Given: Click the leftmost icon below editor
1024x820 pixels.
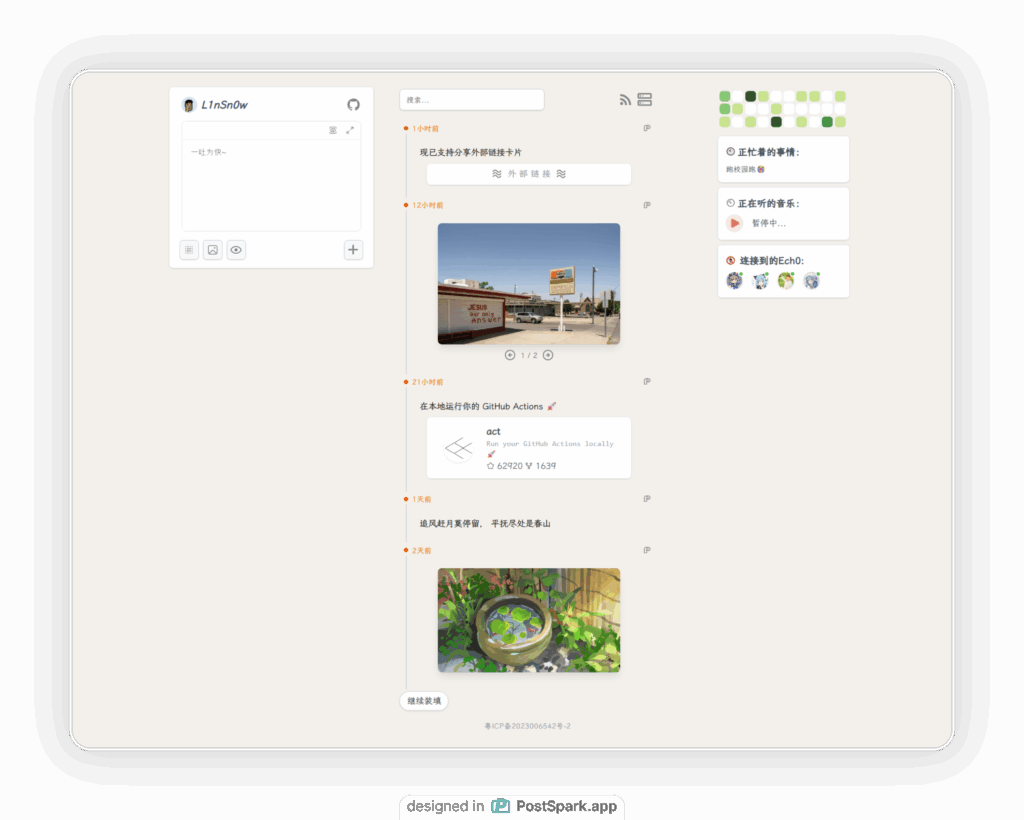Looking at the screenshot, I should pos(189,250).
